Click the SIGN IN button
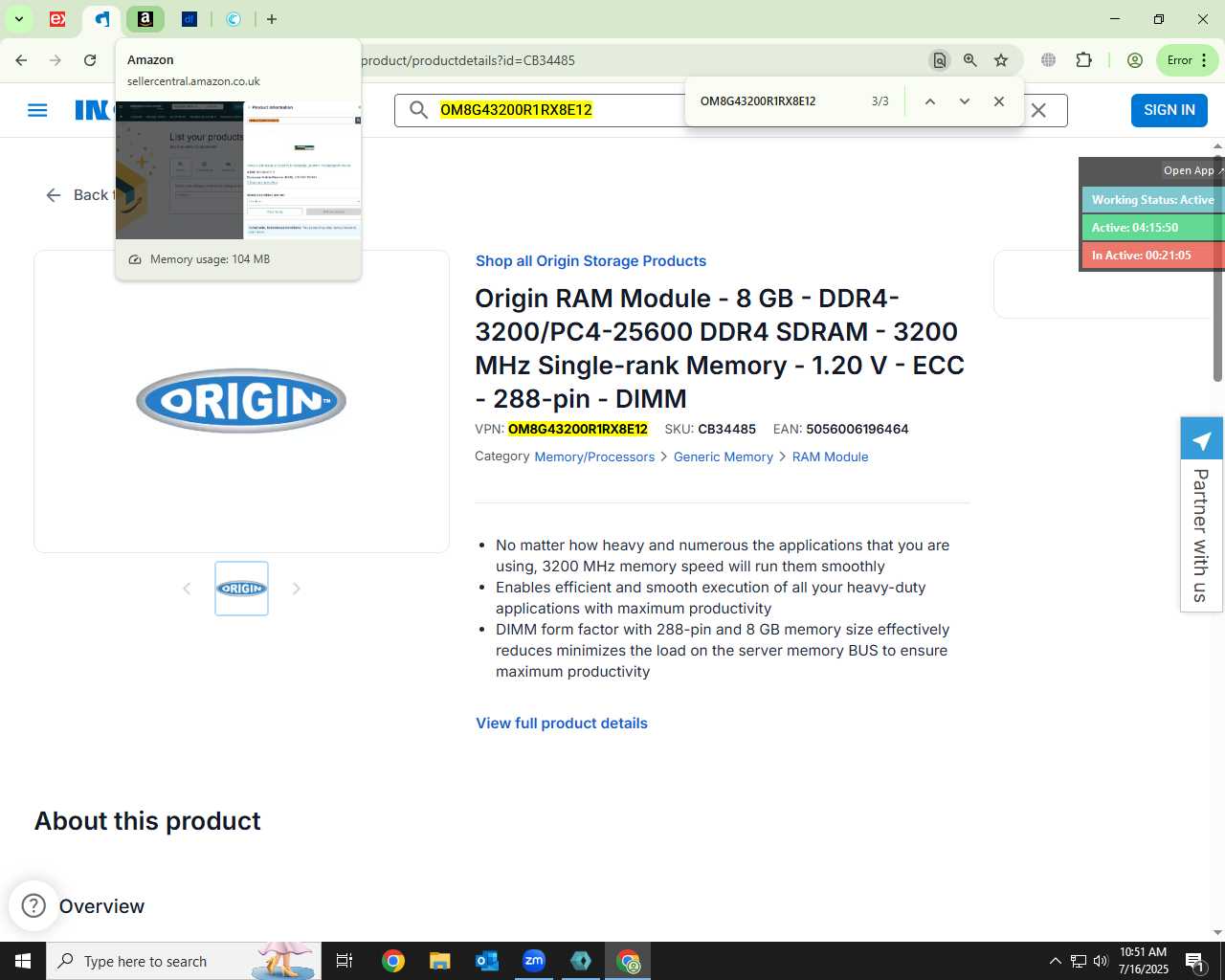 [1169, 110]
